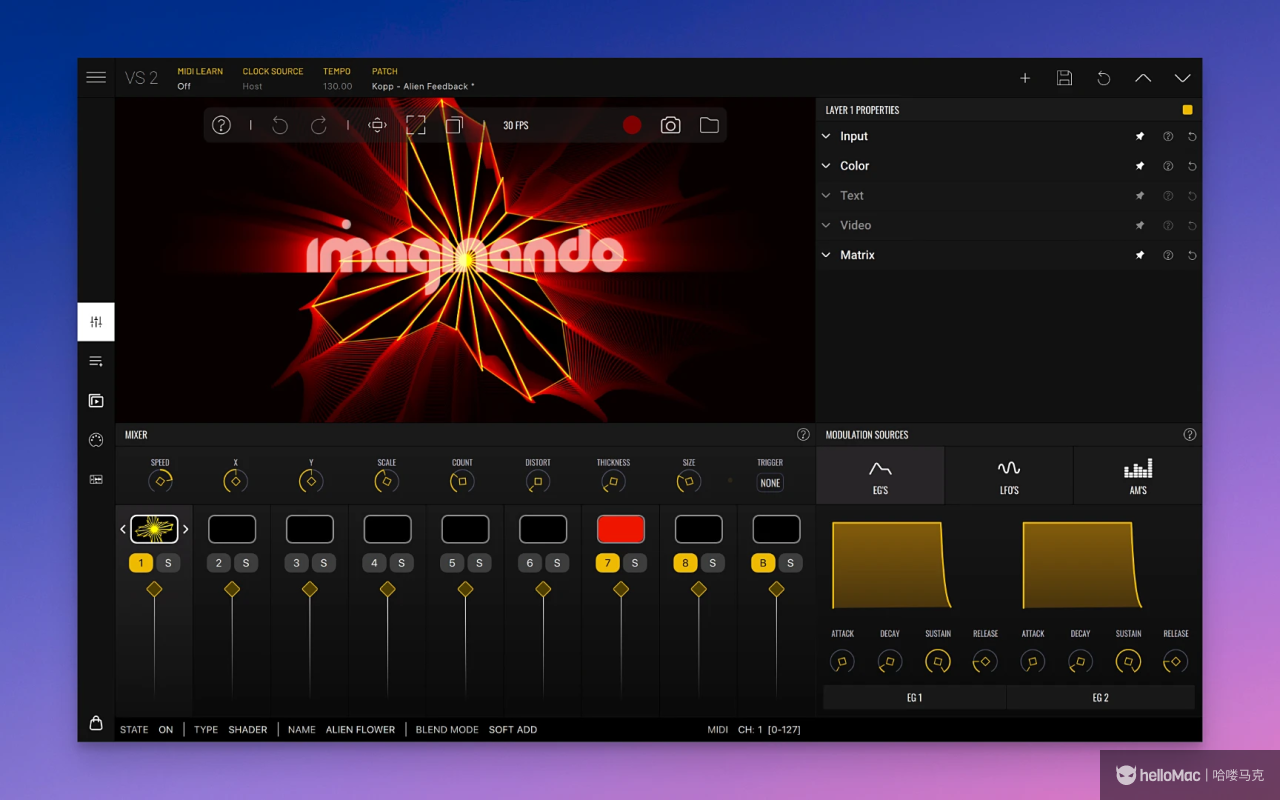Go to previous patch with up arrow

point(1143,78)
